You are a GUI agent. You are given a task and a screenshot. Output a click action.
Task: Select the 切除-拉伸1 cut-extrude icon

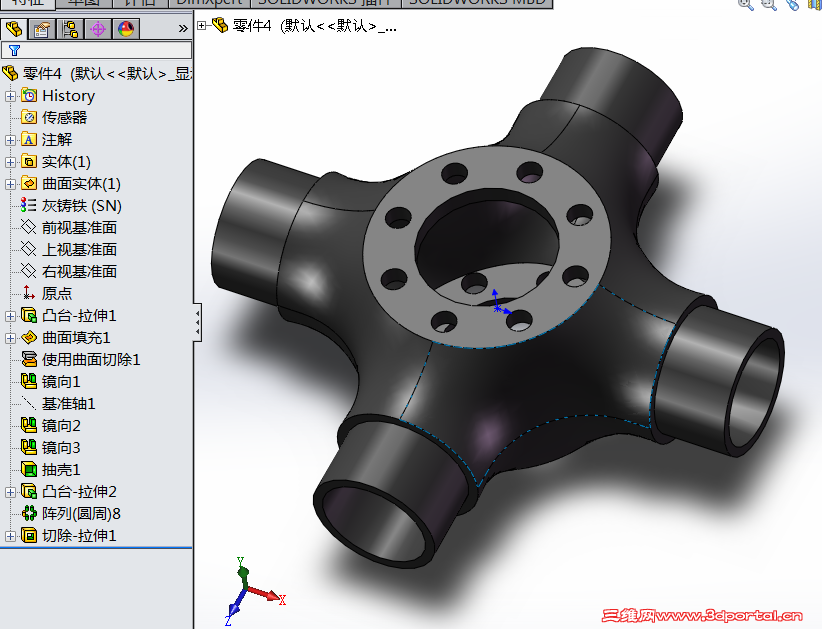(29, 536)
